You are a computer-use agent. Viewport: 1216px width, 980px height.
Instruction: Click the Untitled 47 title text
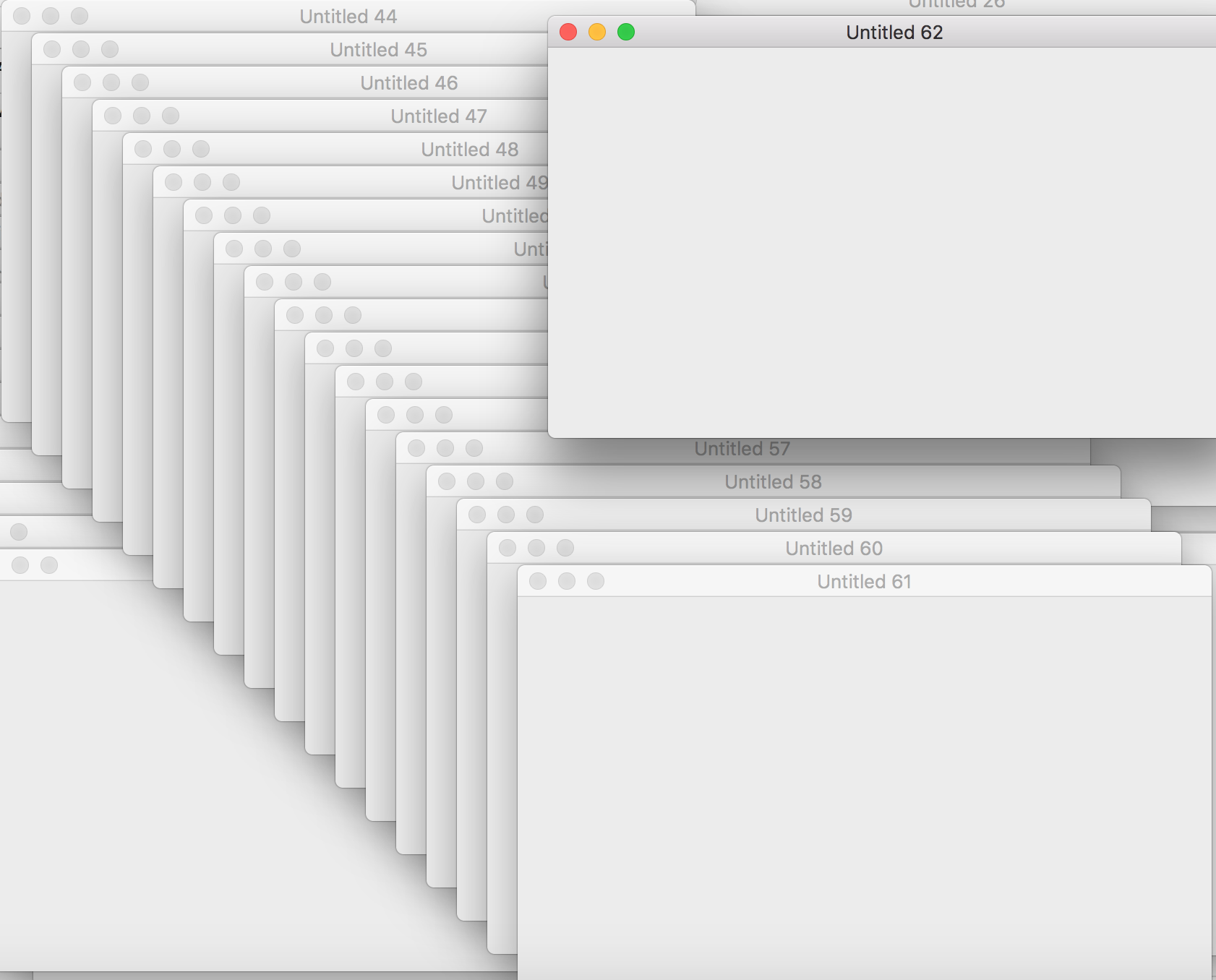439,116
